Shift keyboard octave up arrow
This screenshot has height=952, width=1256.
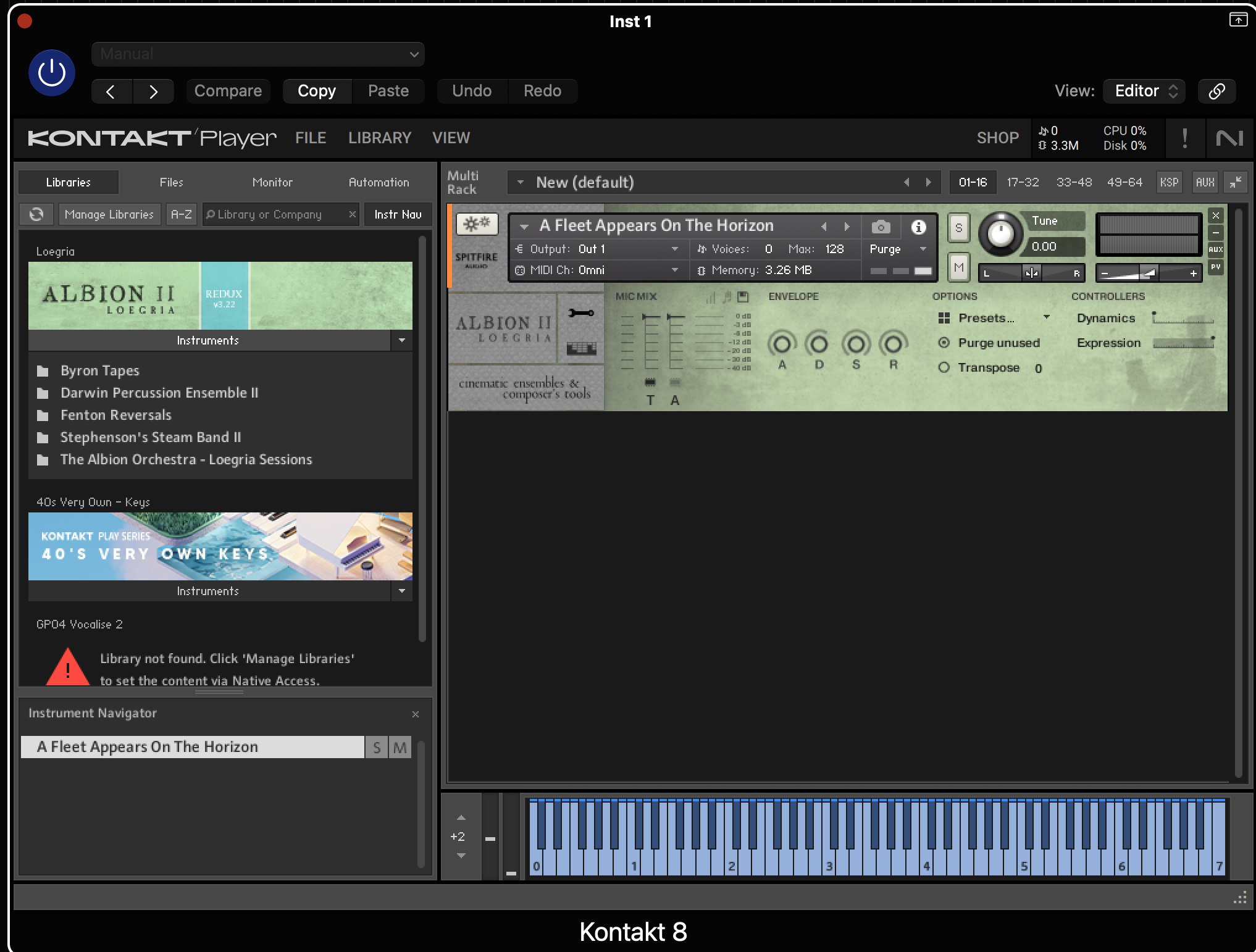(x=461, y=817)
